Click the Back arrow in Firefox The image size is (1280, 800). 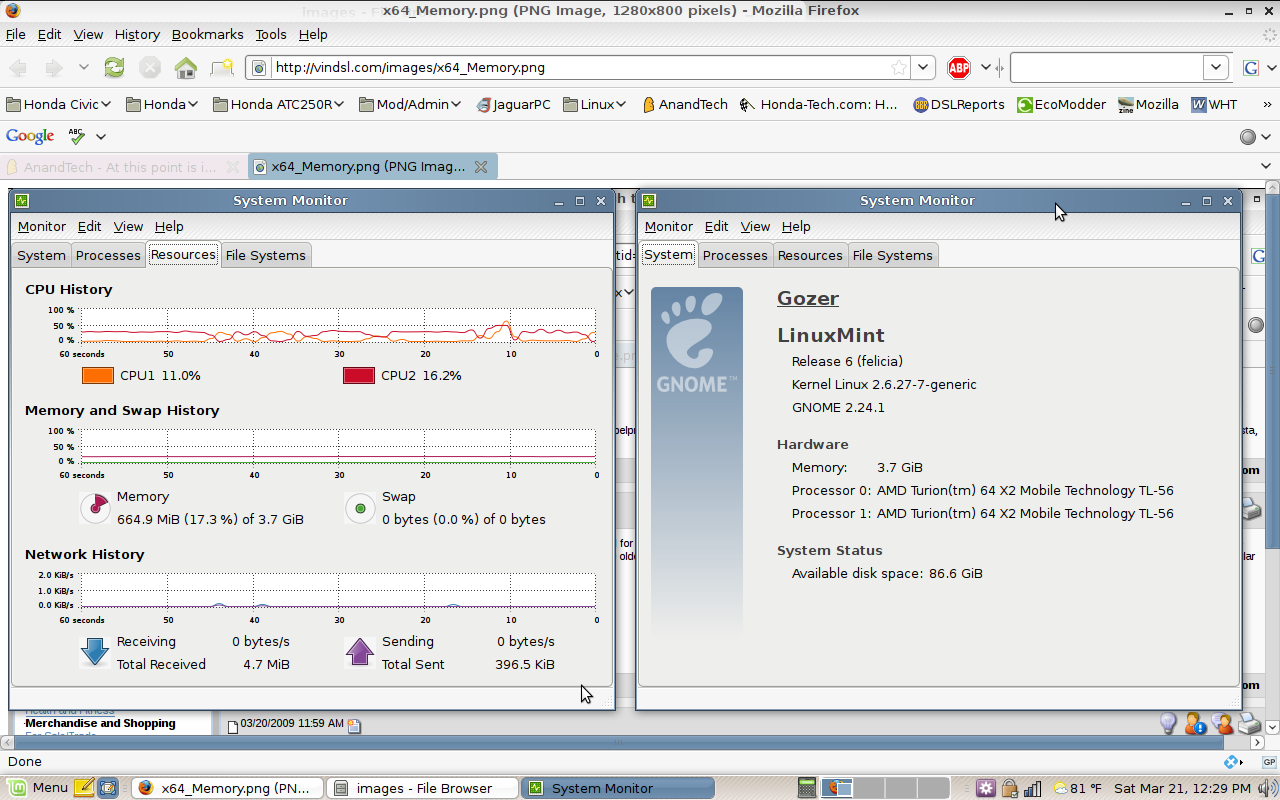[x=18, y=68]
